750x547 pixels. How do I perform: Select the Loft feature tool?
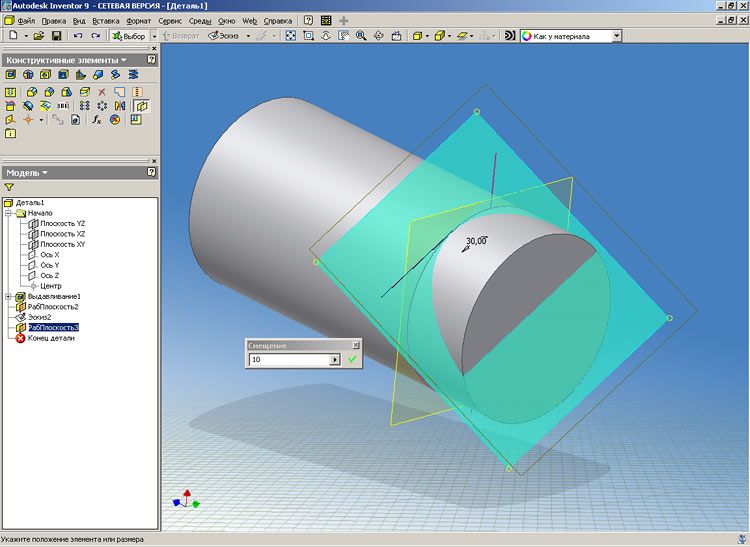point(98,74)
